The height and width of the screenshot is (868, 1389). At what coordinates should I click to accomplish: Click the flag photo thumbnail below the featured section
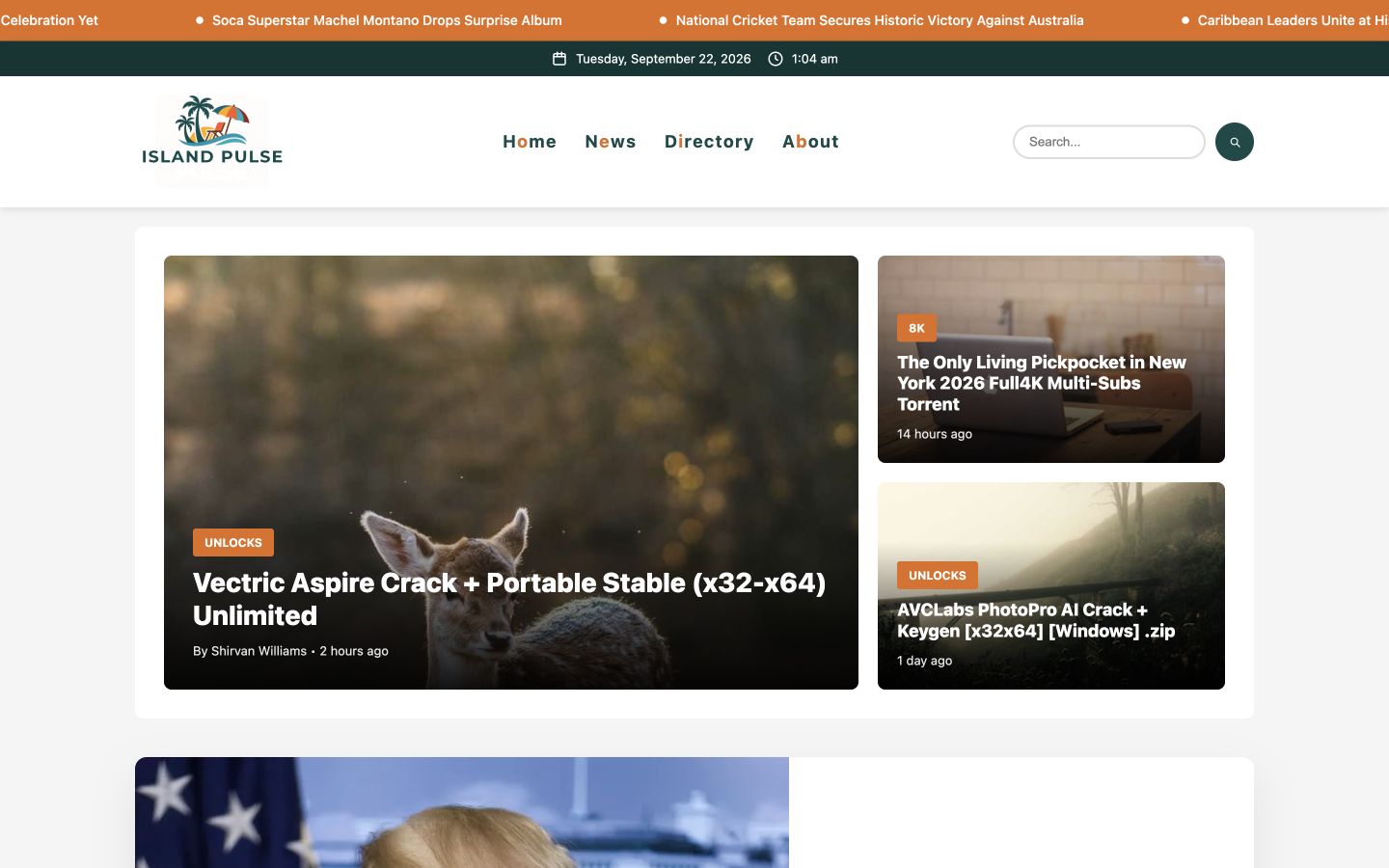tap(462, 812)
